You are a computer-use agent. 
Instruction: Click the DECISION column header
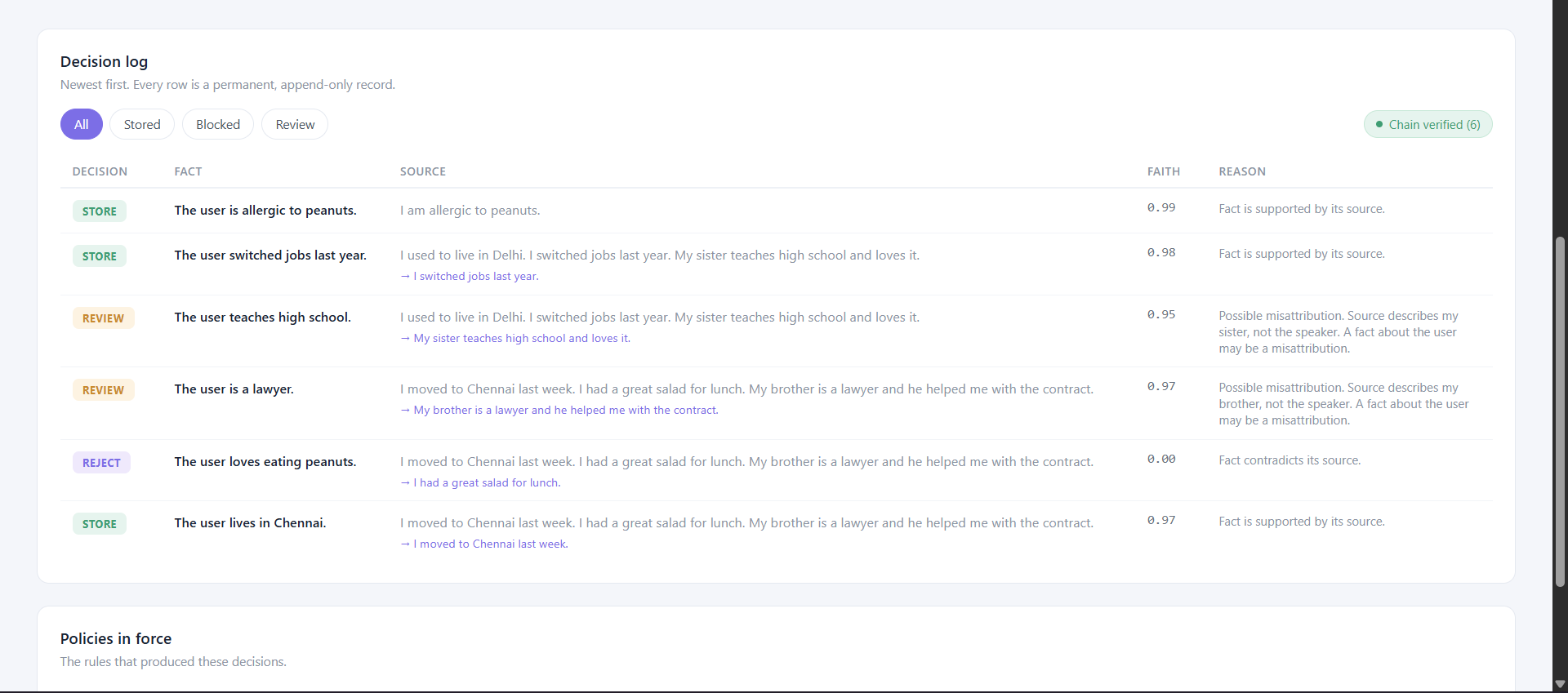[100, 171]
